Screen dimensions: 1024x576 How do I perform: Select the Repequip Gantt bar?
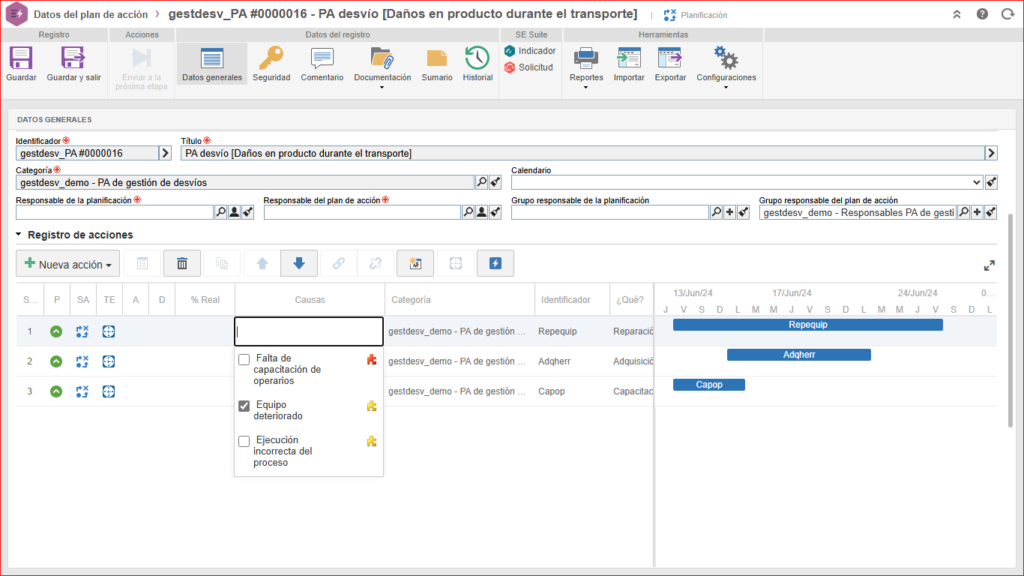808,325
